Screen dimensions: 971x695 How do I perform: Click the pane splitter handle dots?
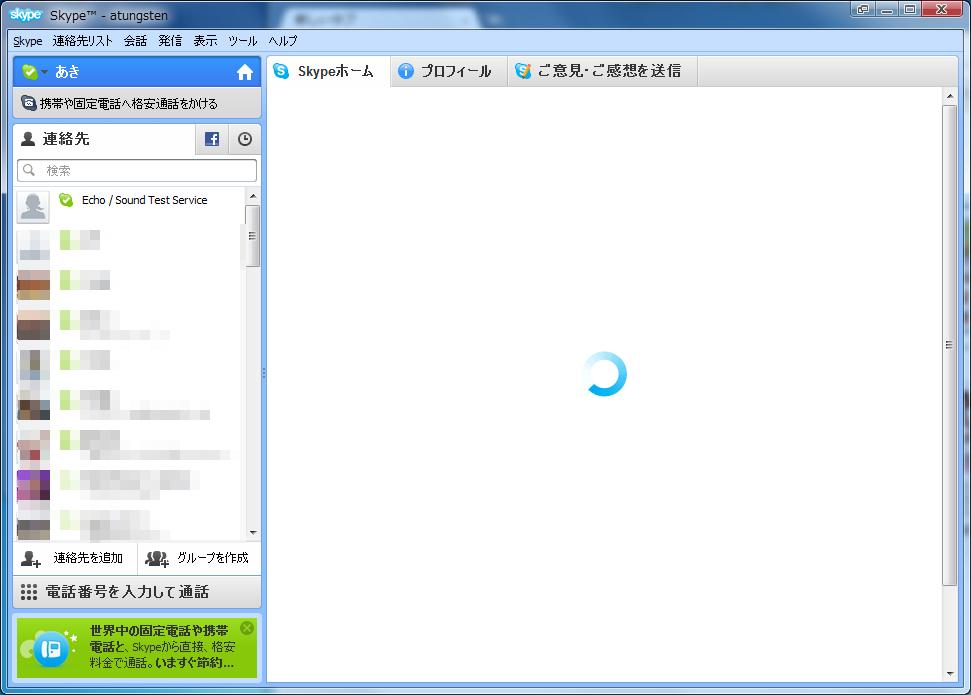tap(264, 373)
